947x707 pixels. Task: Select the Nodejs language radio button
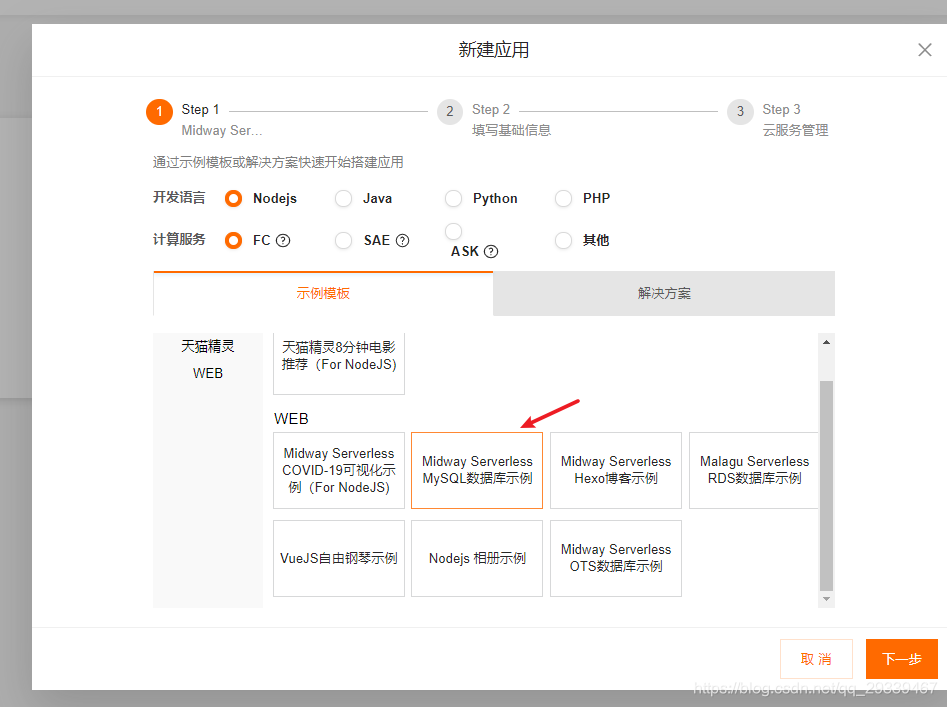click(x=234, y=199)
